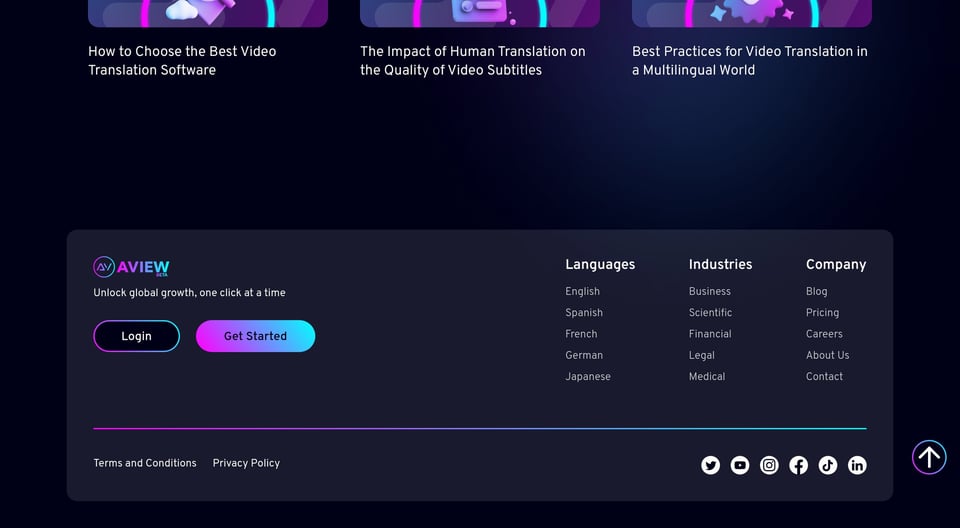Image resolution: width=960 pixels, height=528 pixels.
Task: Open the Instagram social icon
Action: click(x=769, y=466)
